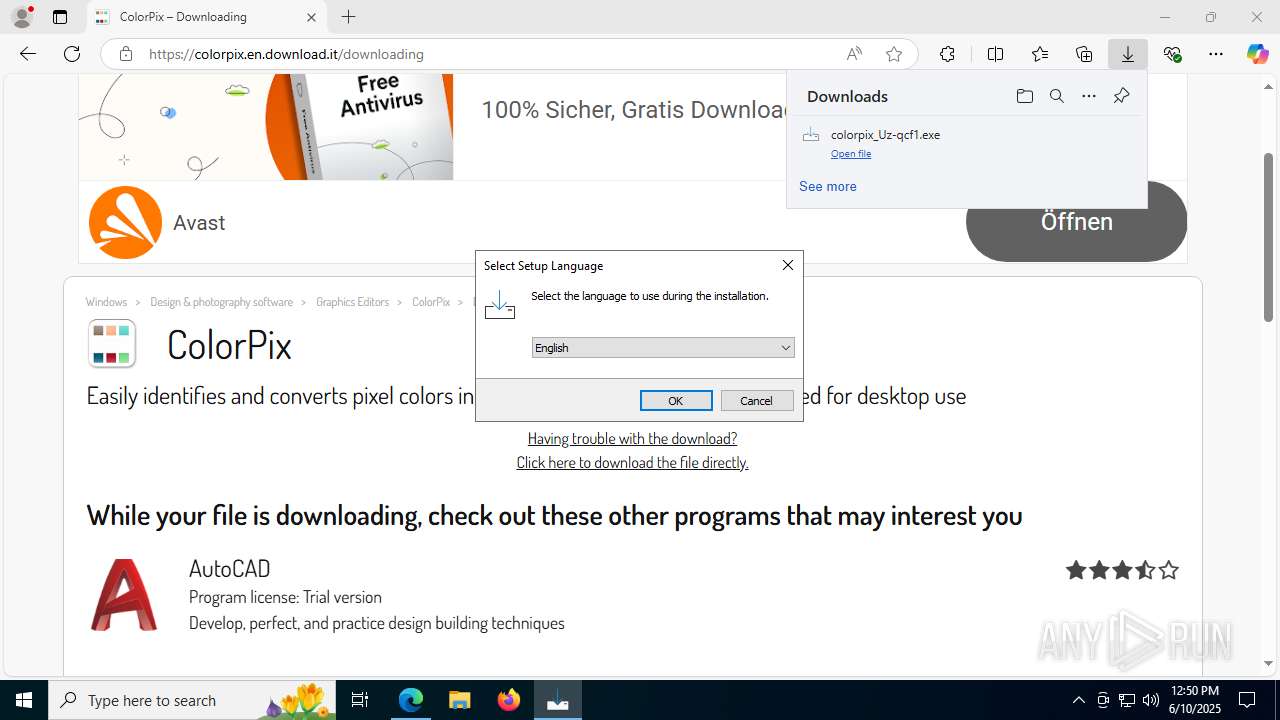Open Browser essentials icon
1280x720 pixels.
click(1172, 54)
